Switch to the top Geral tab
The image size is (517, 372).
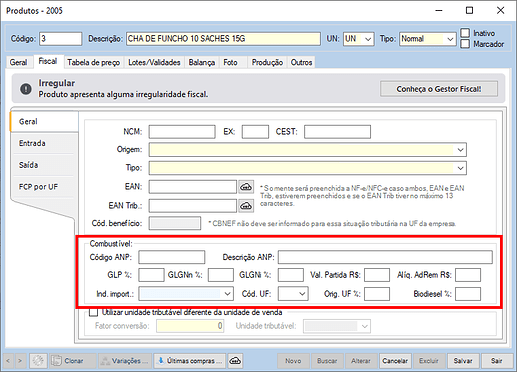click(18, 62)
